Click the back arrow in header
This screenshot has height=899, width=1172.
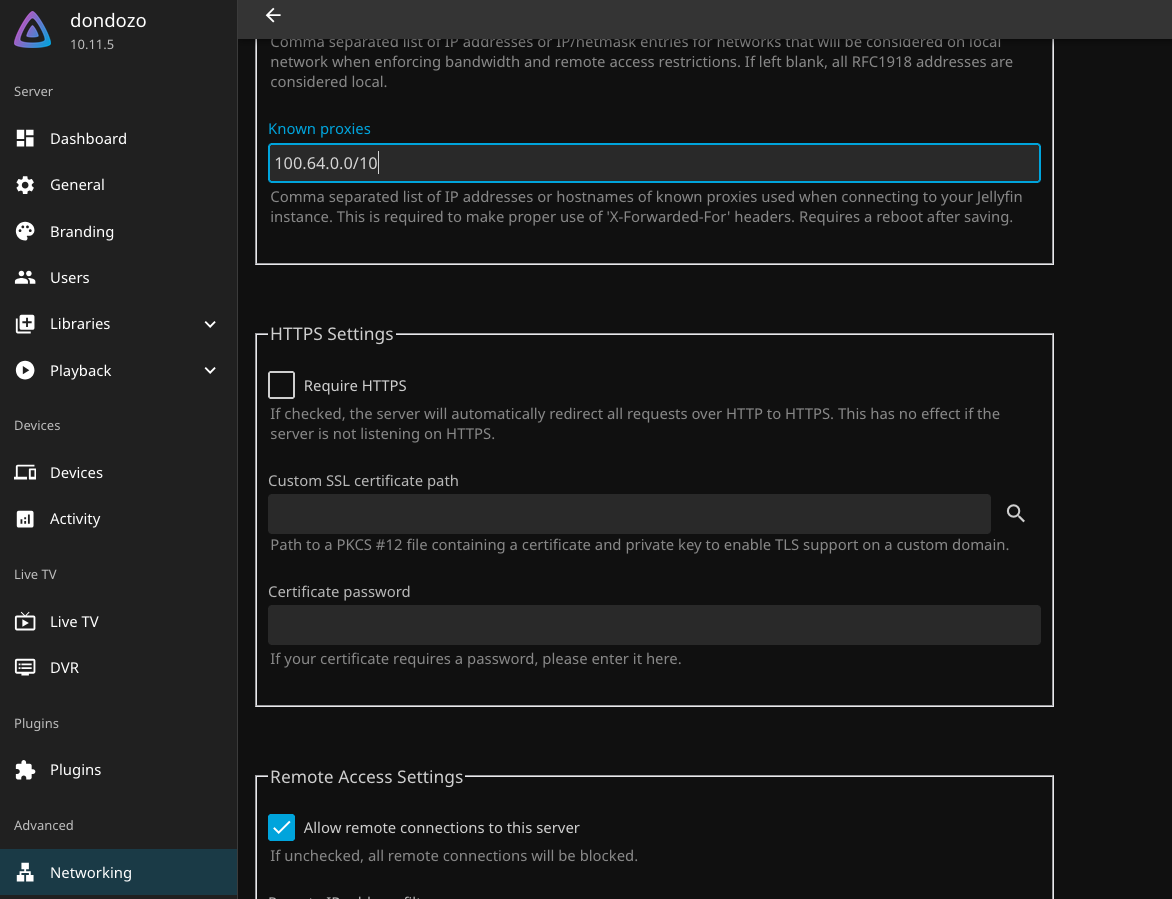pos(273,15)
